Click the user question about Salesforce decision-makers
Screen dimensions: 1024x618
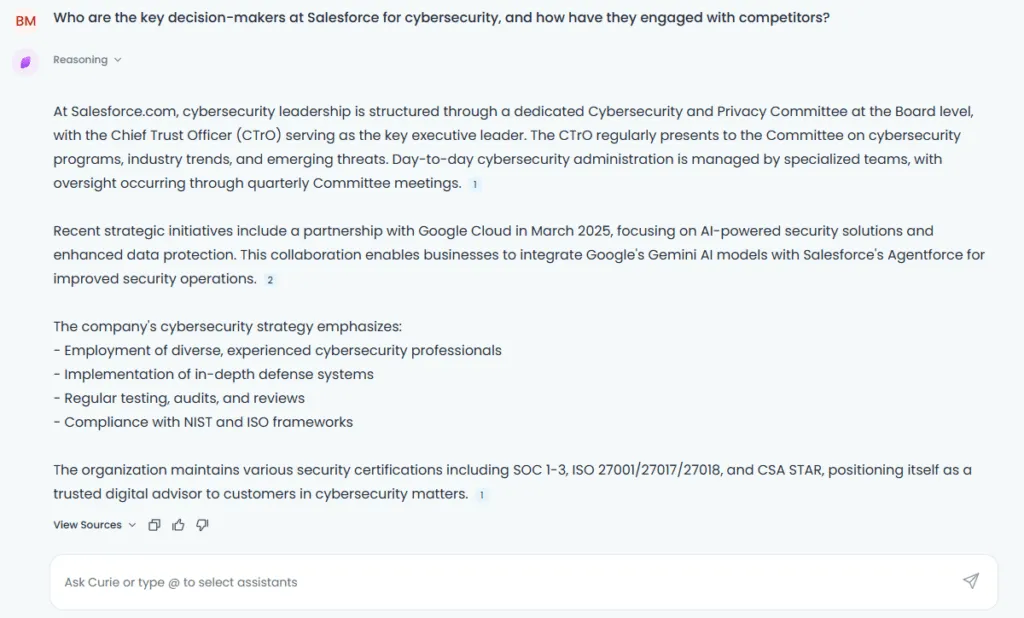tap(441, 18)
